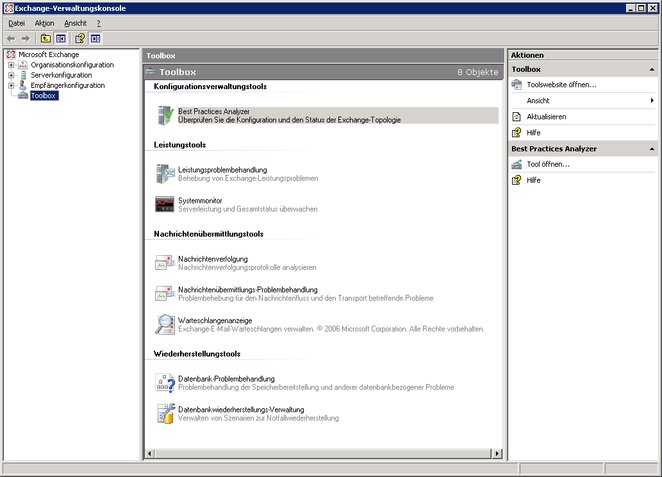This screenshot has height=477, width=662.
Task: Open the Aktion menu
Action: coord(44,23)
